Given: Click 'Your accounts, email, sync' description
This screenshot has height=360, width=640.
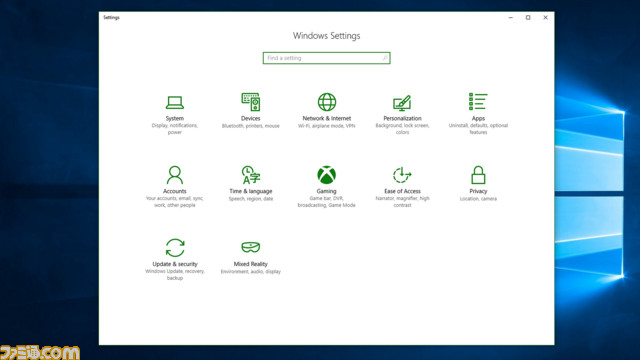Looking at the screenshot, I should [x=175, y=202].
